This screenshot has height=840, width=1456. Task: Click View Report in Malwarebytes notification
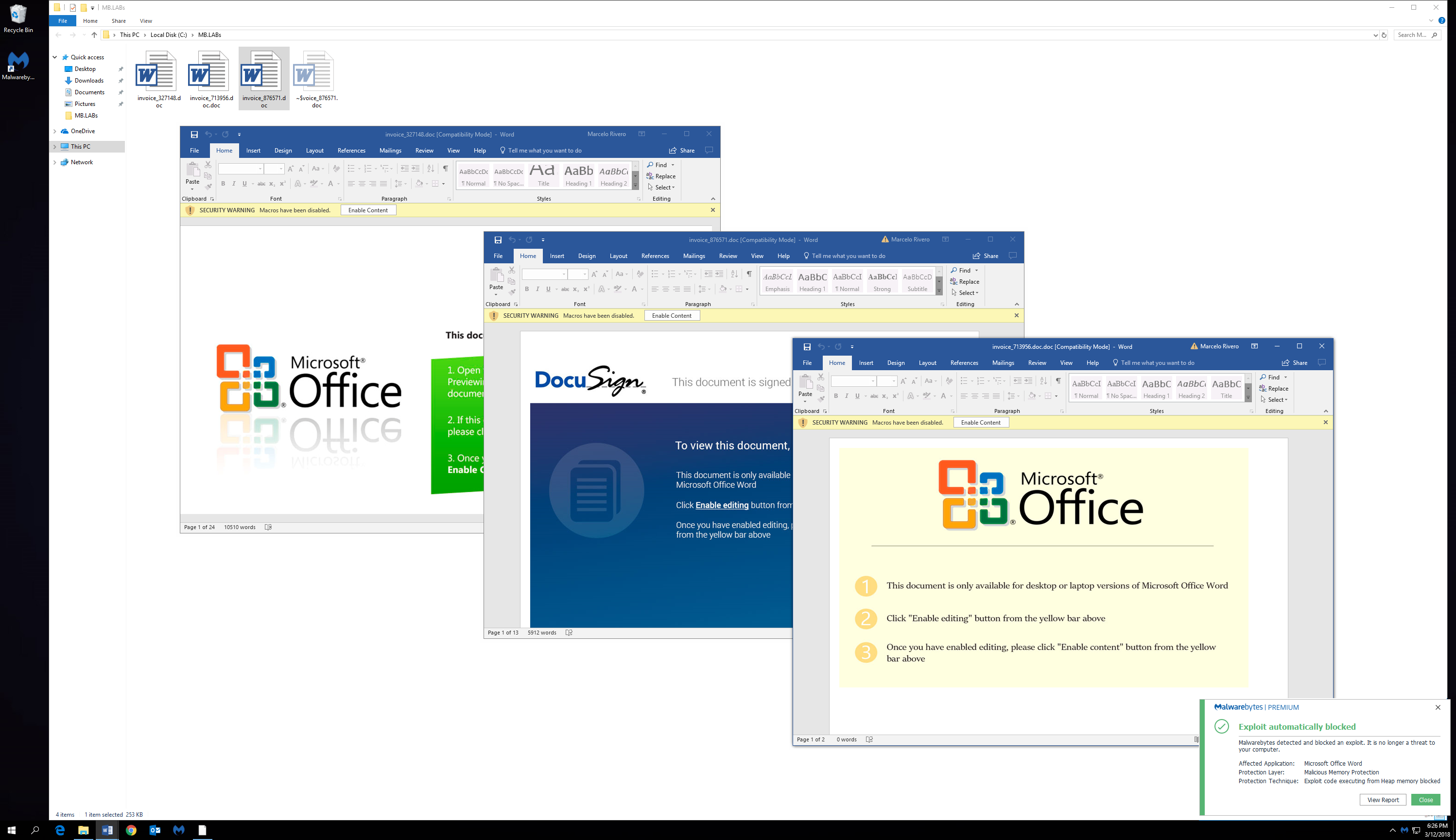1382,800
